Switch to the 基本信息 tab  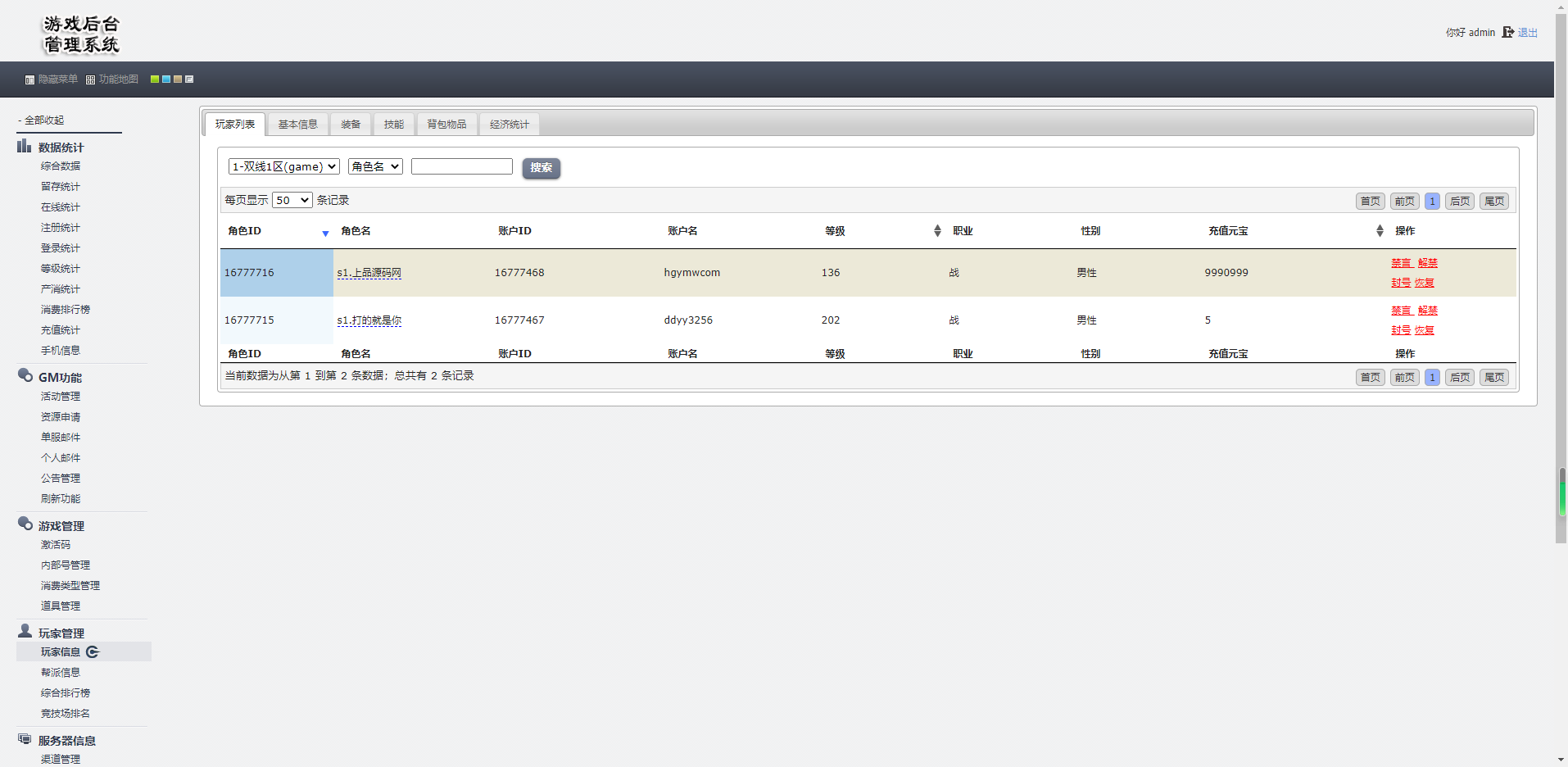(297, 125)
